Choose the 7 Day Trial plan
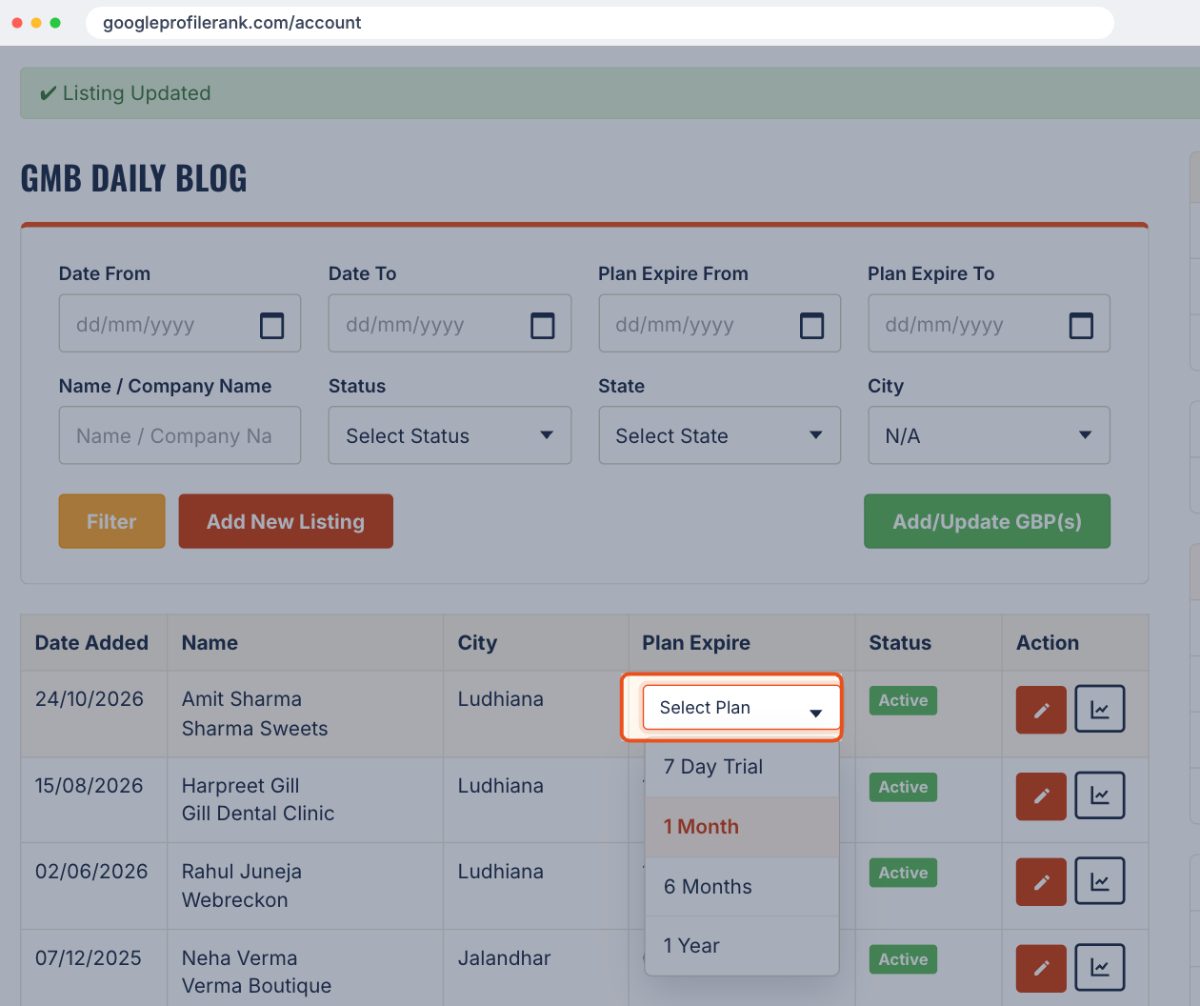This screenshot has width=1200, height=1006. click(742, 767)
